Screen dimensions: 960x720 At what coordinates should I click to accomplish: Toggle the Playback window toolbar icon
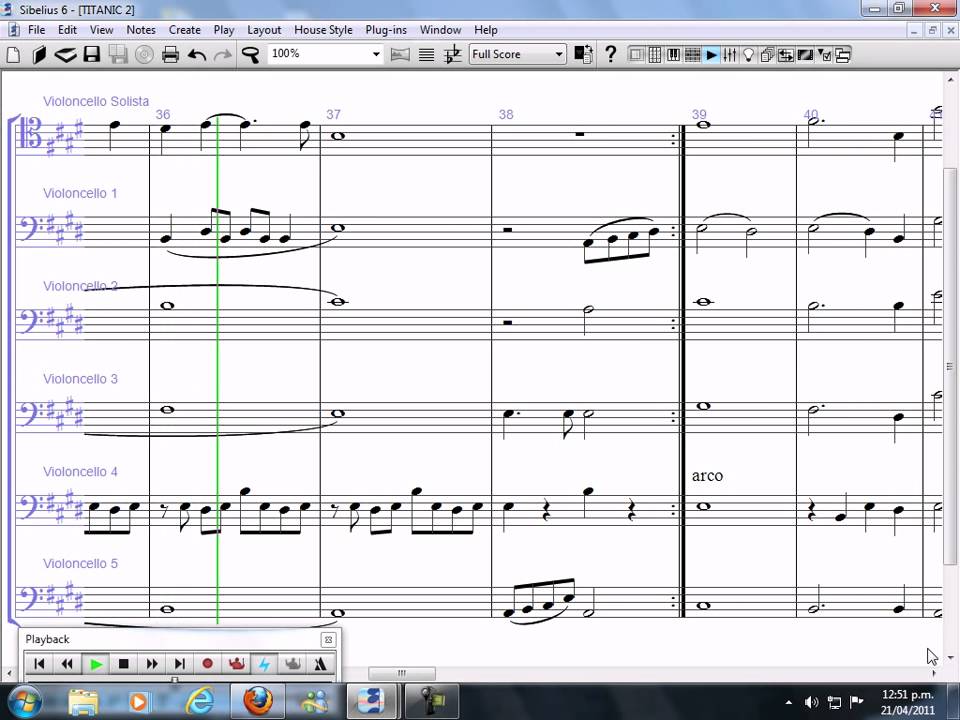coord(711,55)
